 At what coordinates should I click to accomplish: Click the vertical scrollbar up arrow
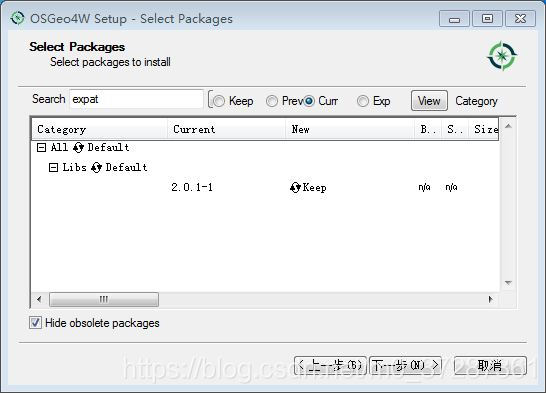508,126
